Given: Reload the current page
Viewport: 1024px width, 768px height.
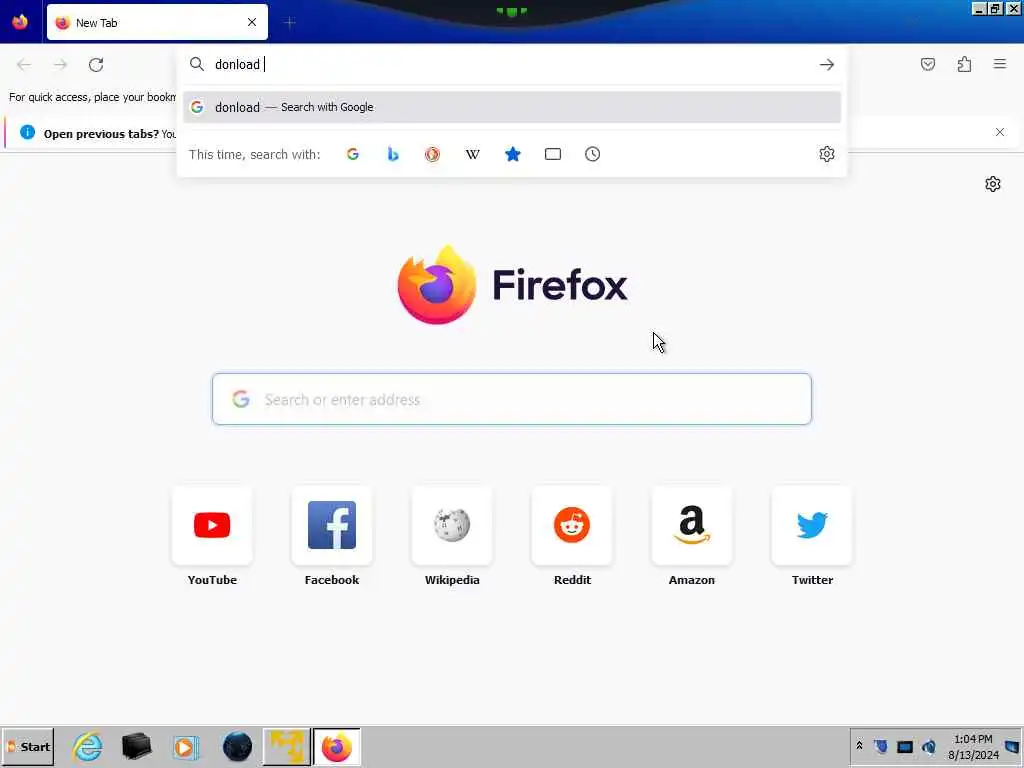Looking at the screenshot, I should click(96, 64).
